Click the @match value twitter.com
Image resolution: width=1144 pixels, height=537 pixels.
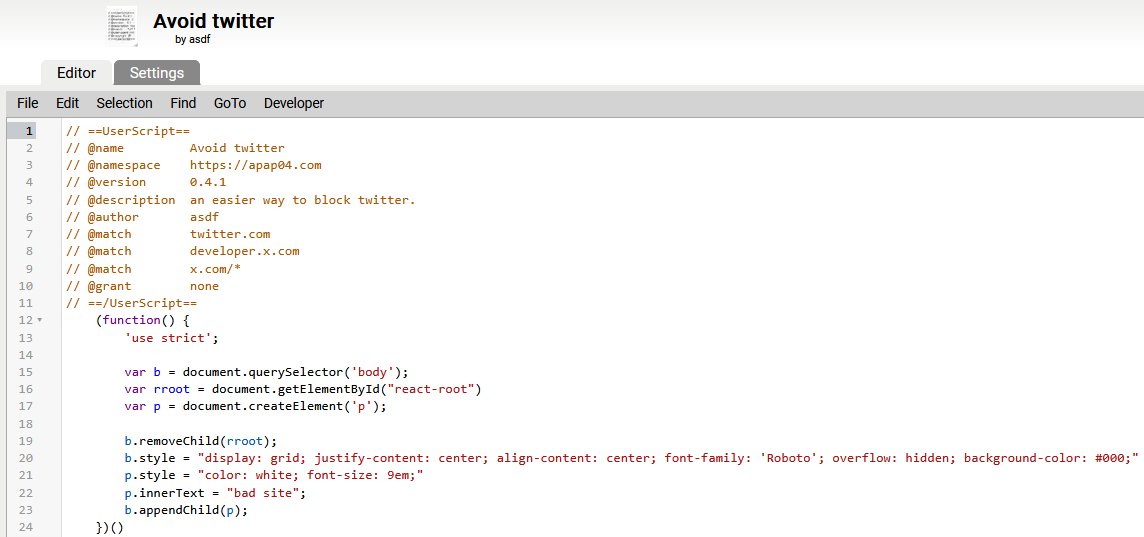[230, 234]
